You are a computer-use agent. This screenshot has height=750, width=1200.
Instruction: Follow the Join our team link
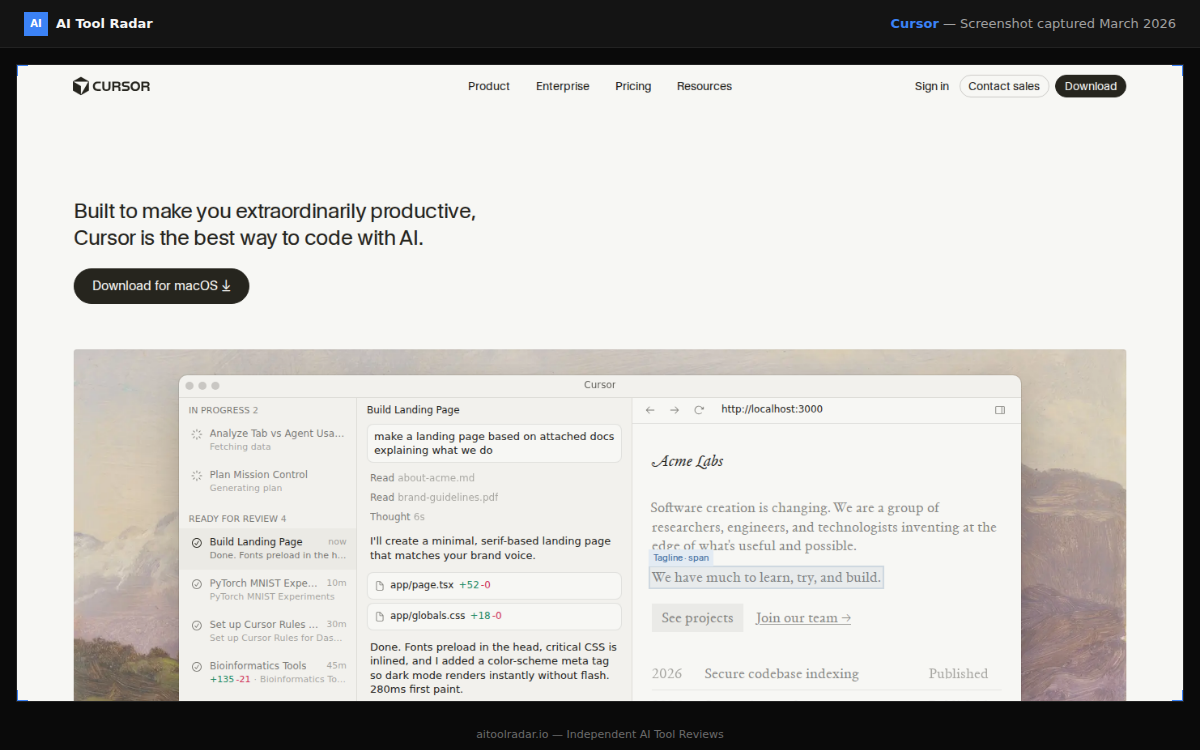coord(802,617)
